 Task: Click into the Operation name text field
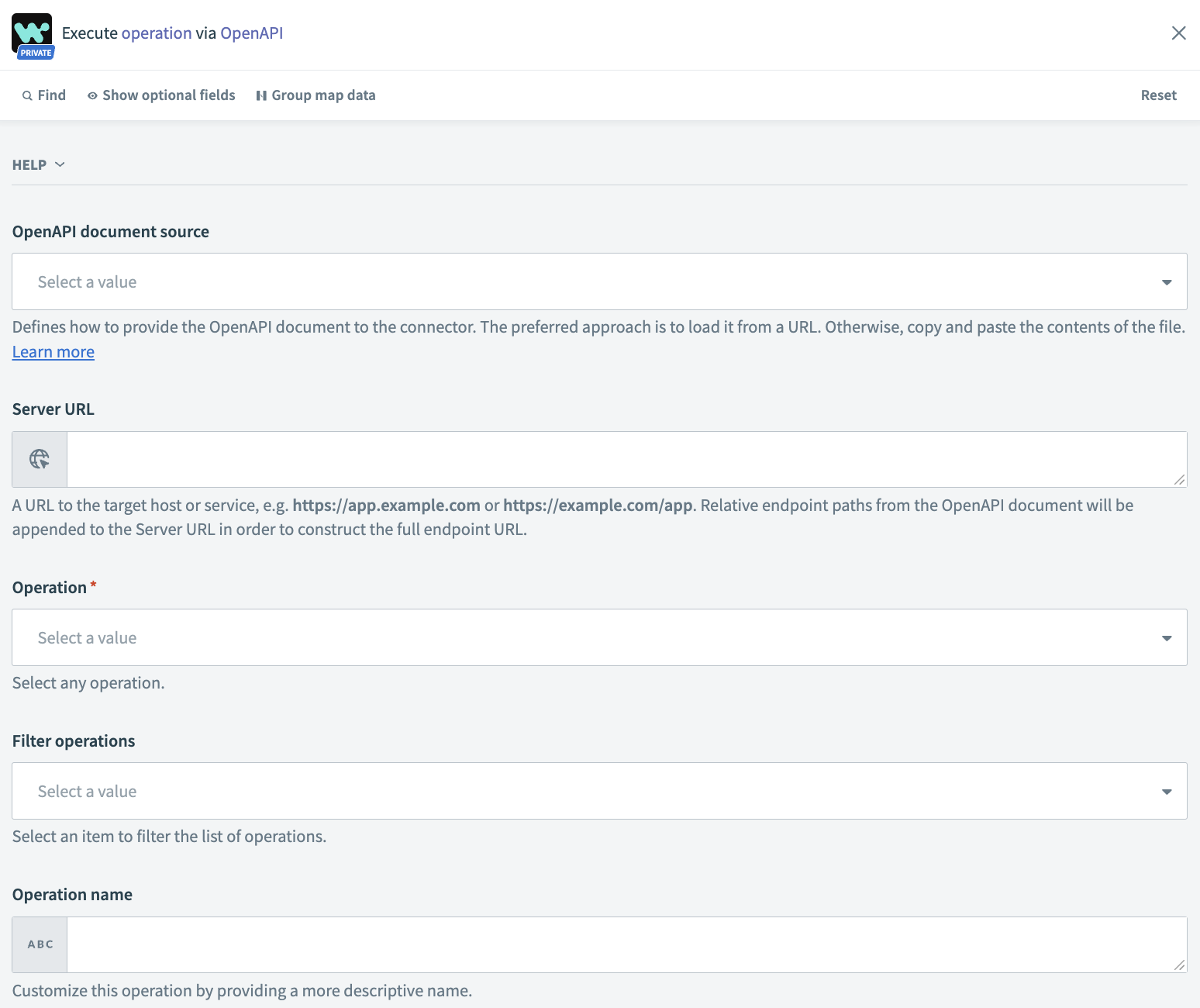(620, 944)
